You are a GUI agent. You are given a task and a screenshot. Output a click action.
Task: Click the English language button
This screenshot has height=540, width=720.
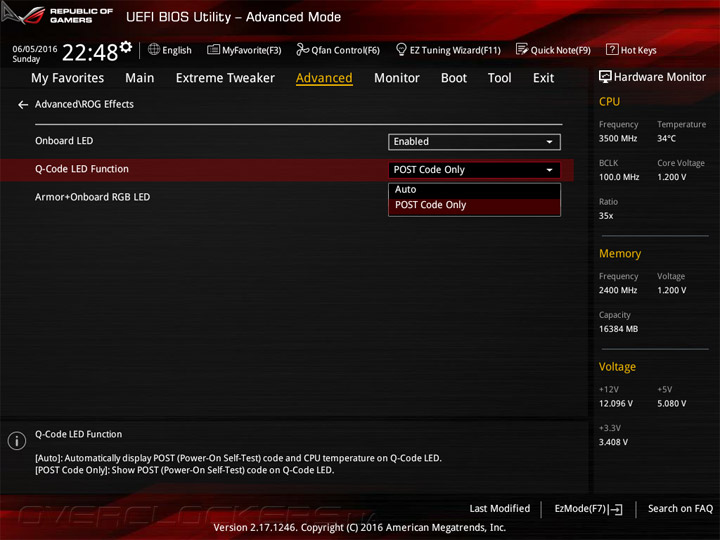point(170,50)
